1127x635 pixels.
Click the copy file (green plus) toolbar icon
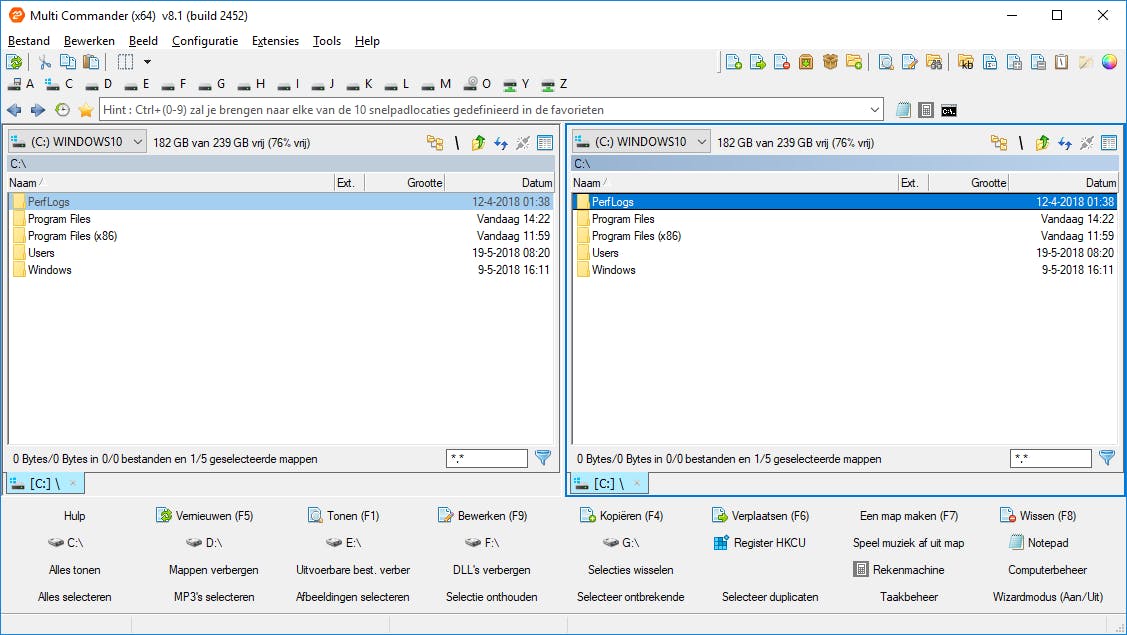click(x=734, y=63)
